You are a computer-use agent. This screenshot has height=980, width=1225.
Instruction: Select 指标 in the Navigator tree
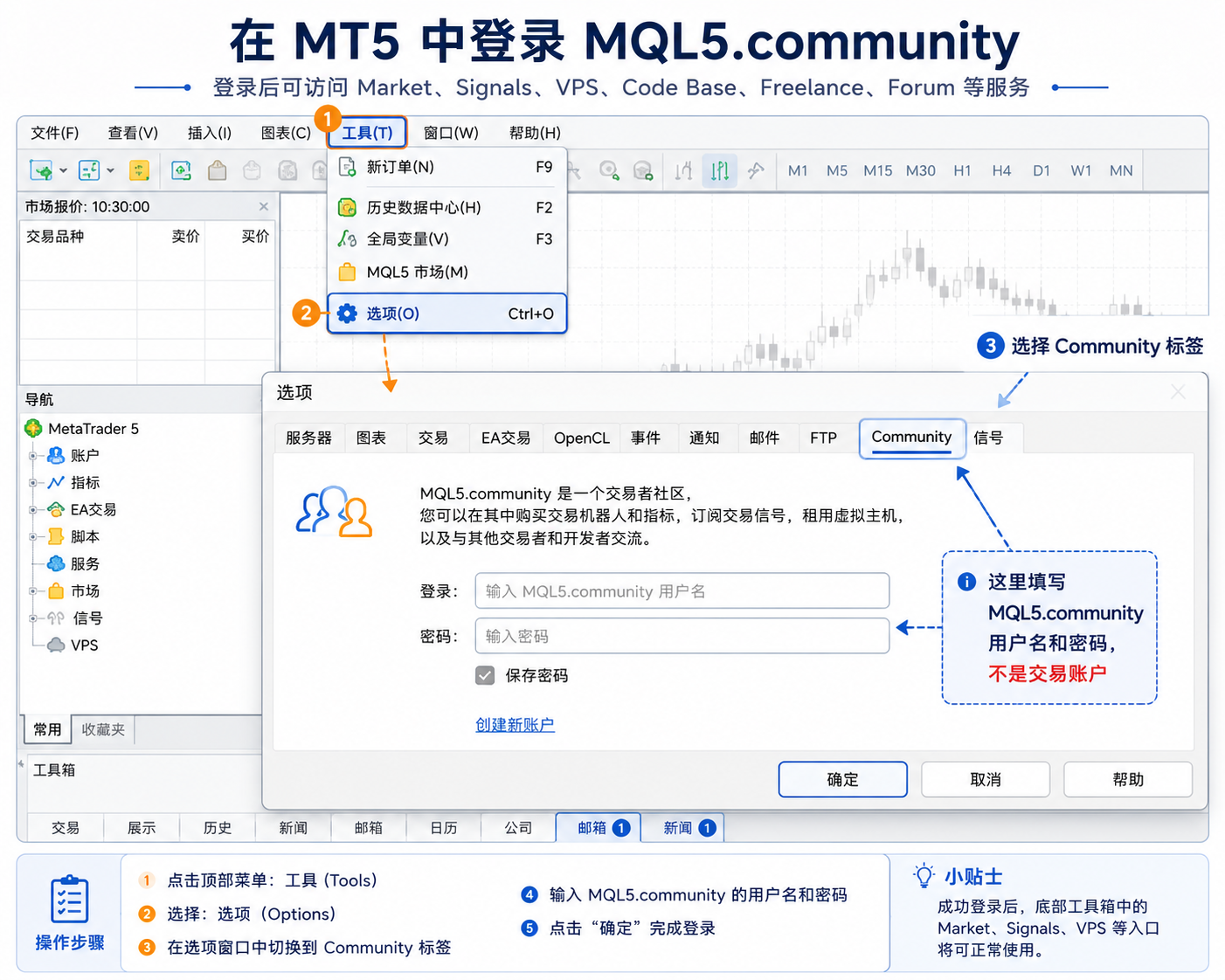tap(85, 482)
